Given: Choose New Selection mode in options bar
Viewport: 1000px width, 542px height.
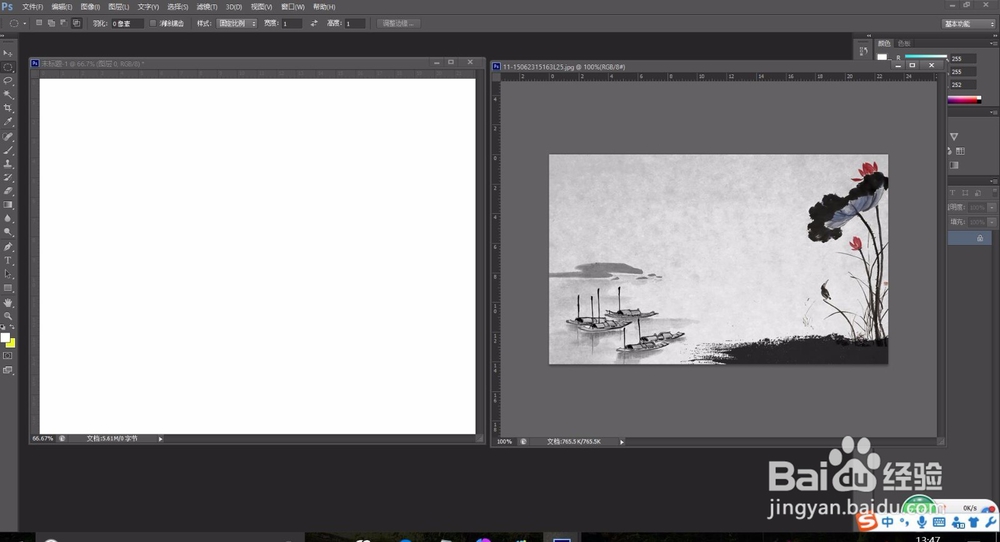Looking at the screenshot, I should [39, 23].
